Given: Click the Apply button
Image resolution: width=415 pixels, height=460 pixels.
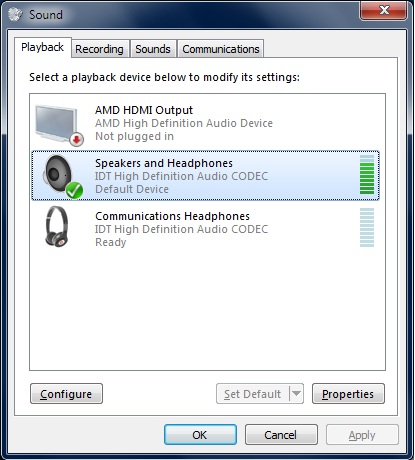Looking at the screenshot, I should coord(362,435).
